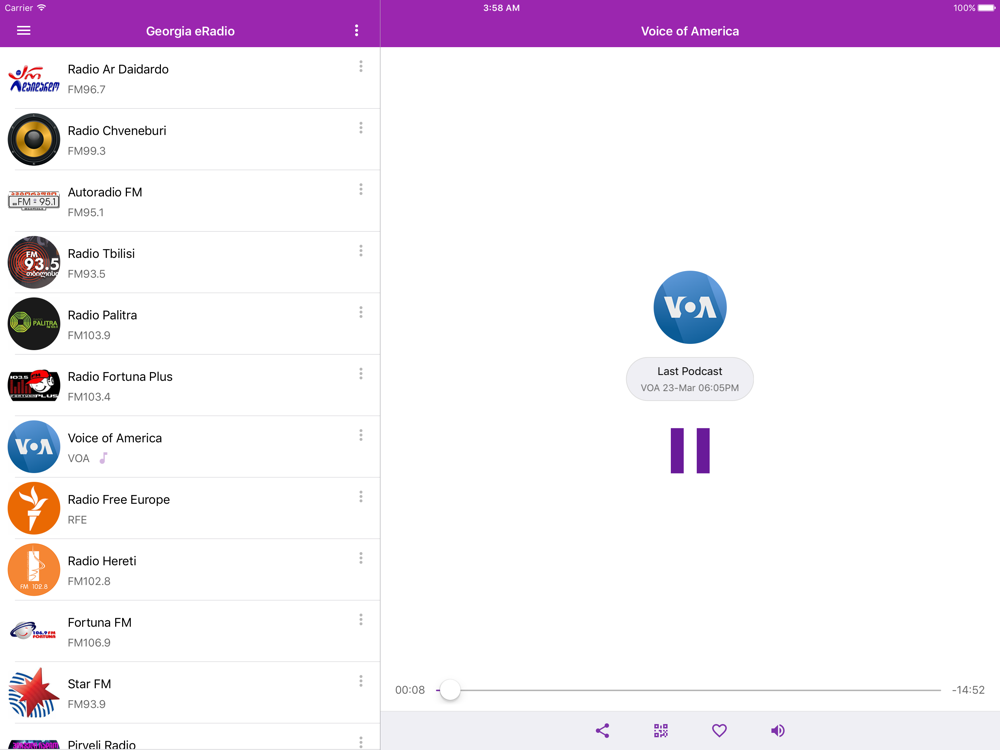Screen dimensions: 1000x750
Task: Pause the Voice of America podcast
Action: click(690, 451)
